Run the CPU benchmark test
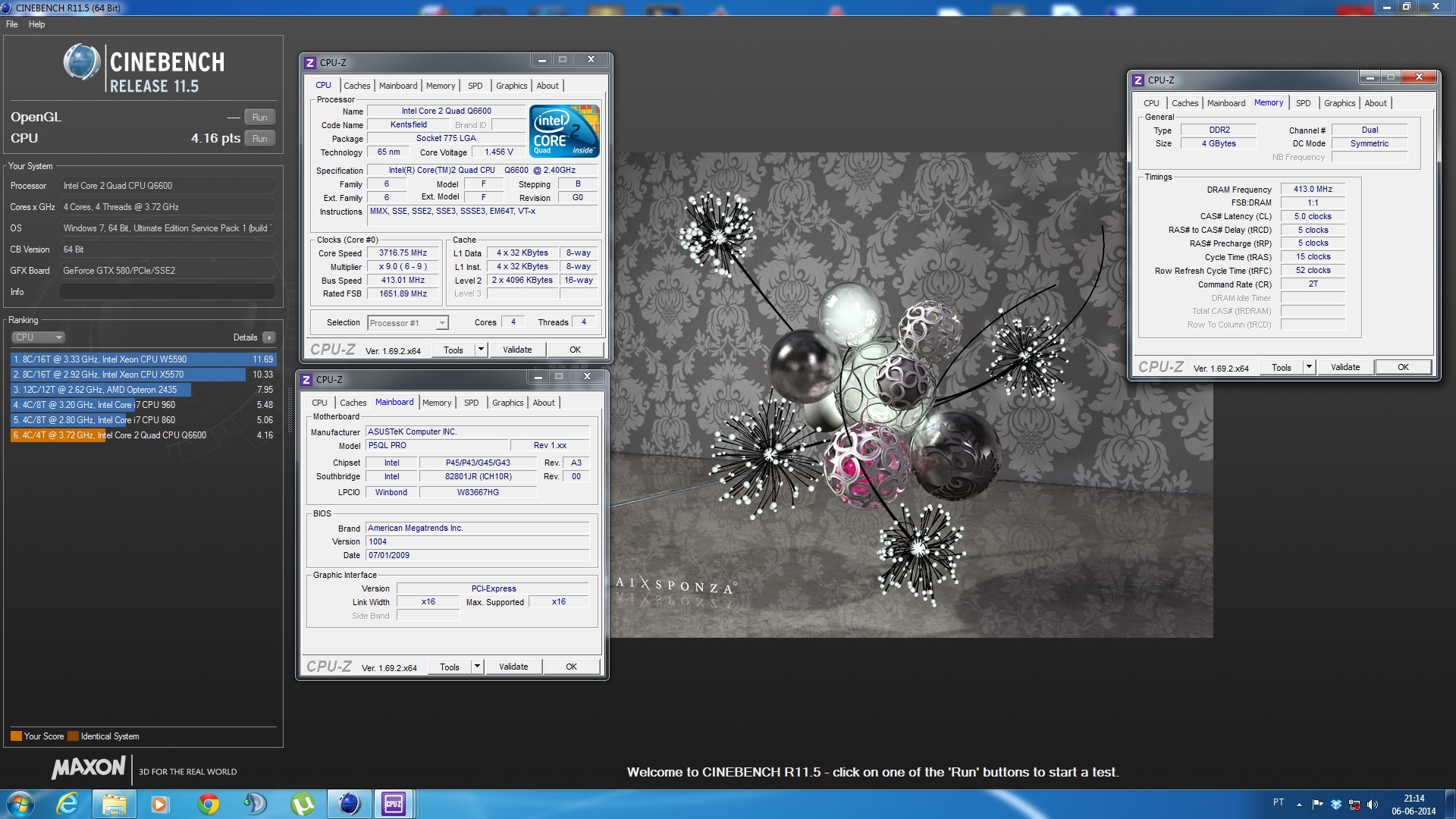Viewport: 1456px width, 819px height. (260, 139)
